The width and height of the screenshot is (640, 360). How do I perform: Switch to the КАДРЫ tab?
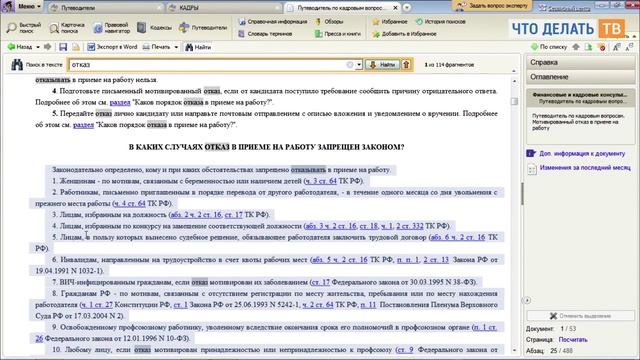coord(224,7)
